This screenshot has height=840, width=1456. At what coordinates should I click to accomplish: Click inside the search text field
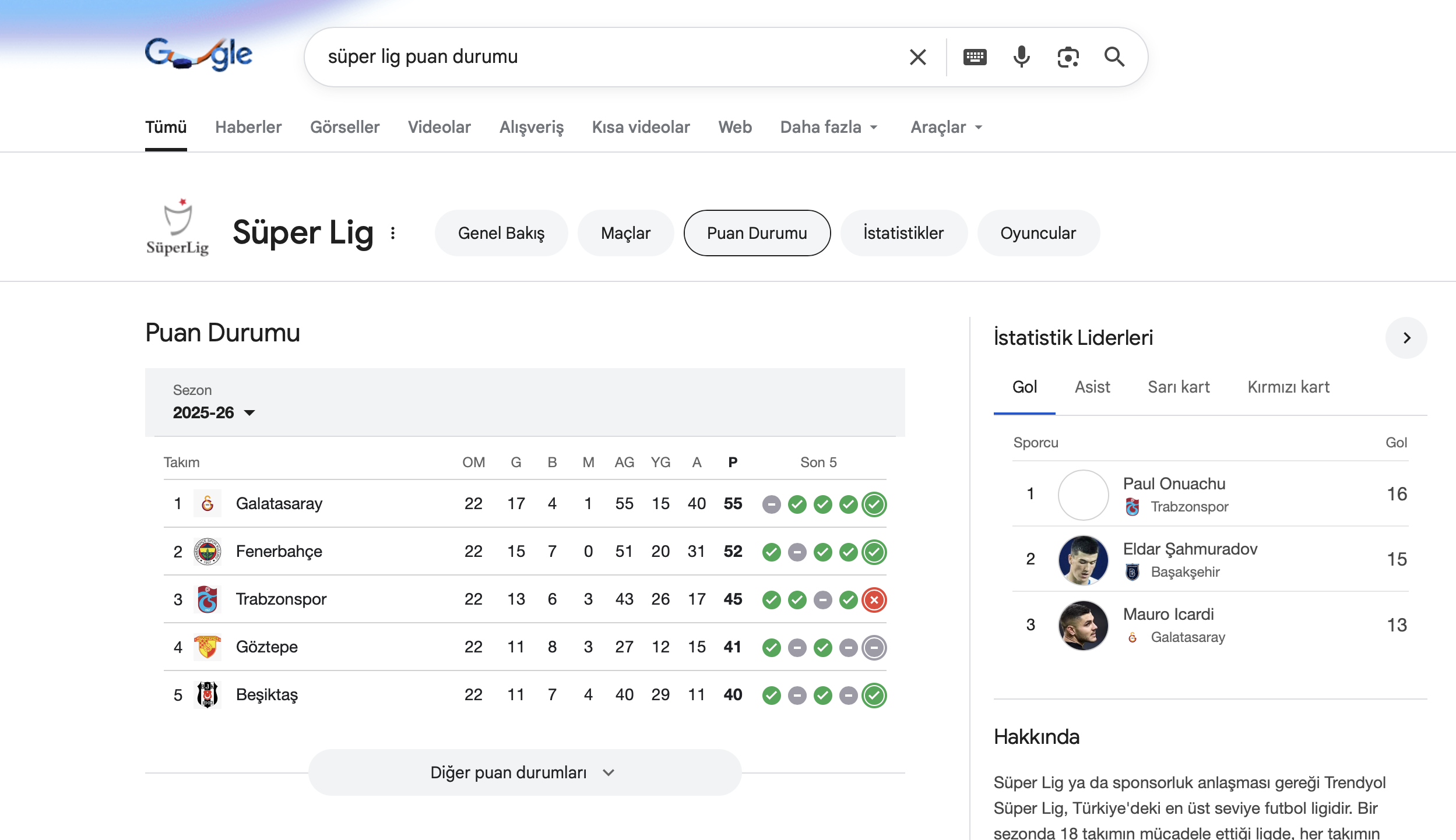click(x=606, y=57)
